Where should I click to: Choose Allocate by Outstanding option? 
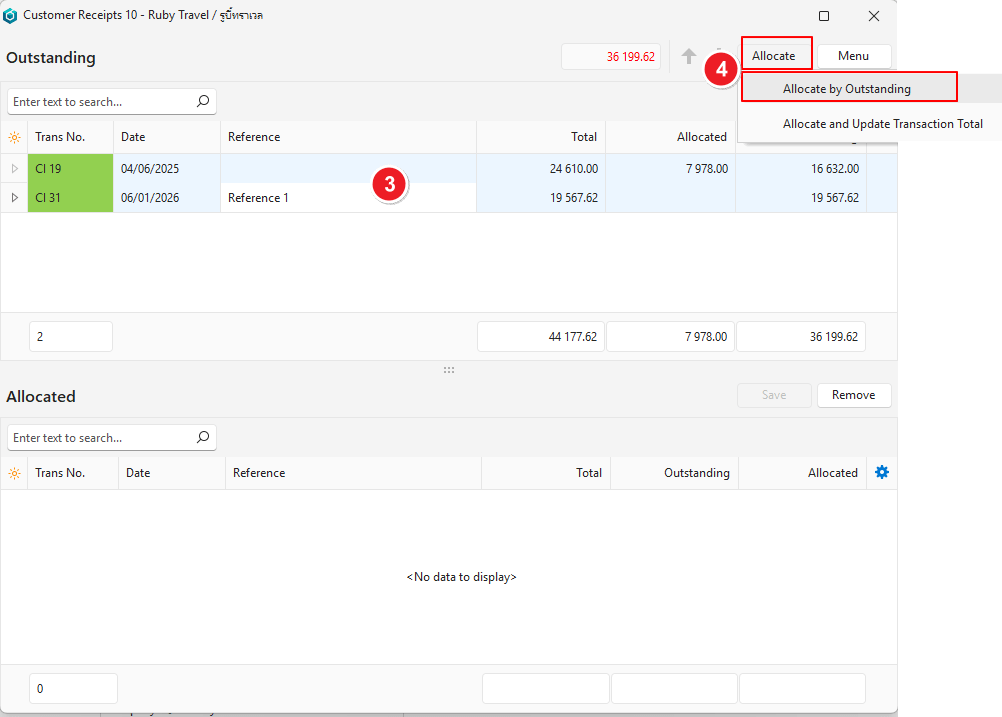pos(847,89)
